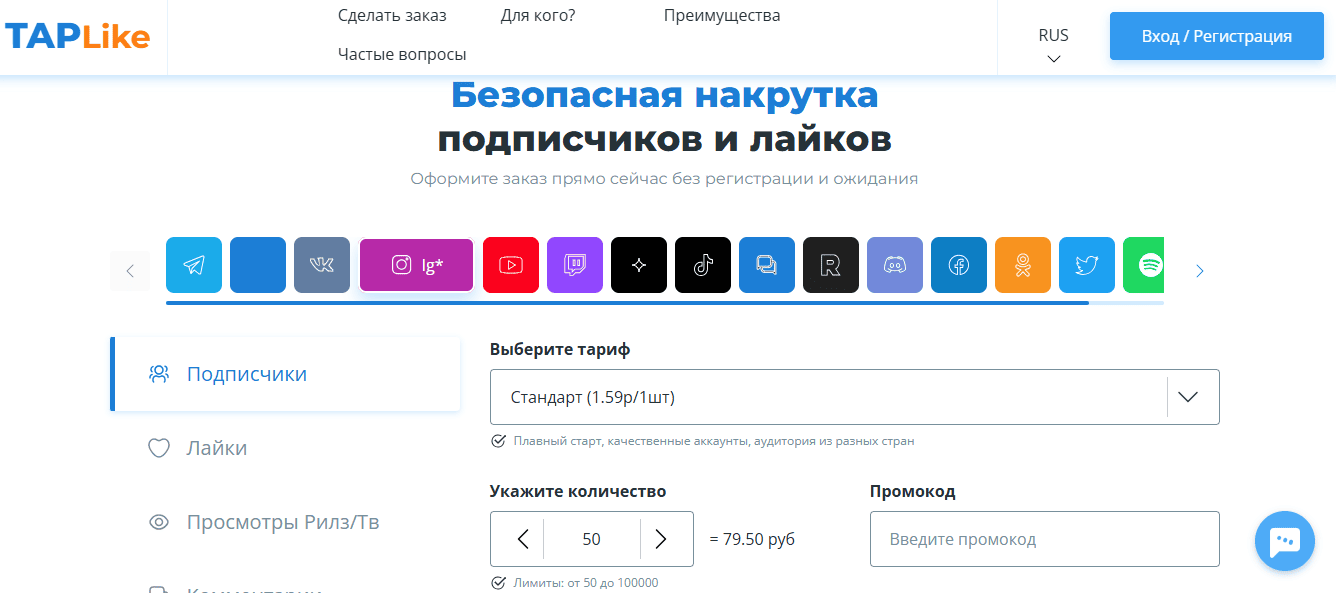Select the blue chat-bubbles network icon
The width and height of the screenshot is (1336, 593).
click(767, 265)
